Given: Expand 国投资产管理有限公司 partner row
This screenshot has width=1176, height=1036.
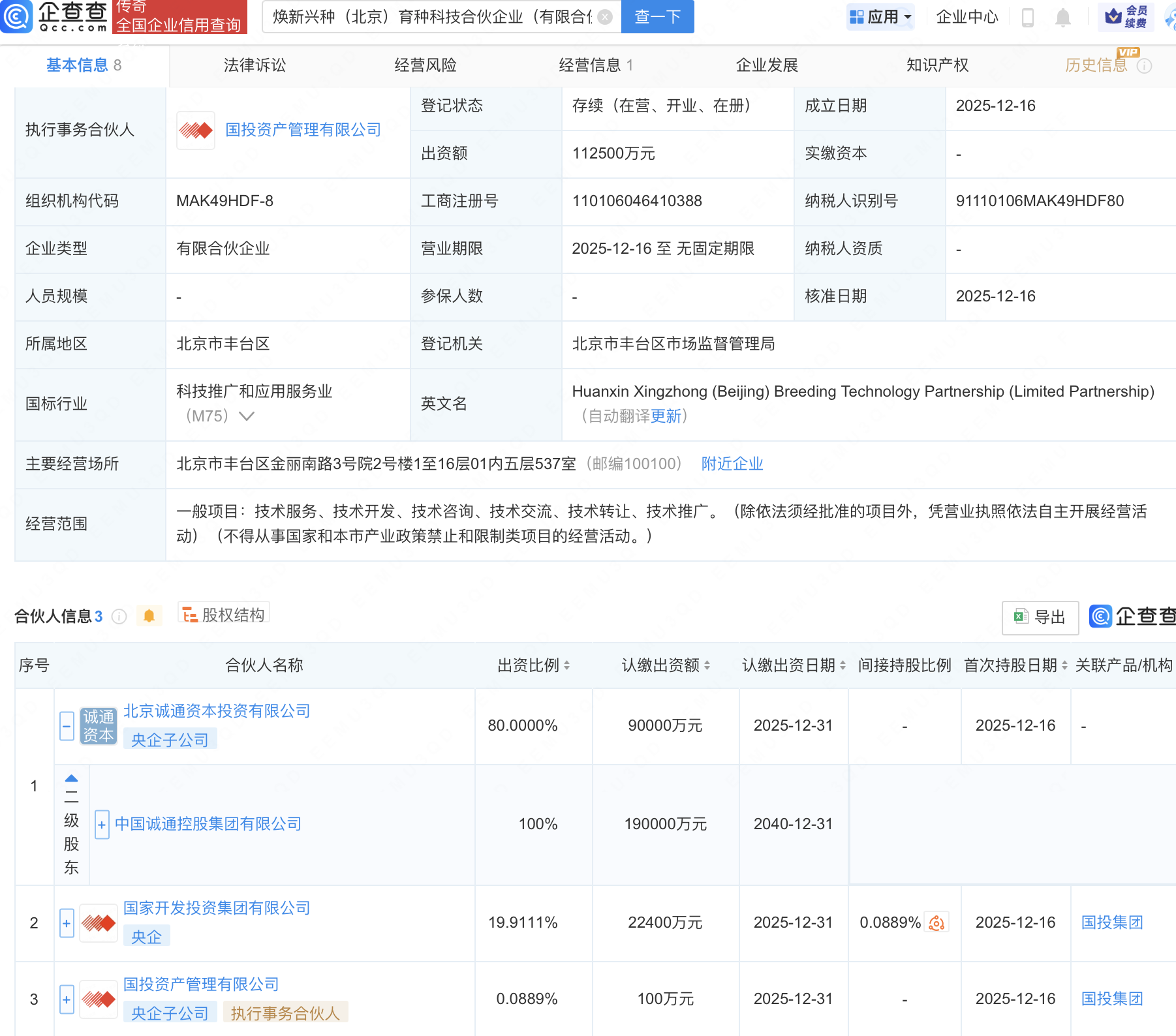Looking at the screenshot, I should click(x=67, y=999).
